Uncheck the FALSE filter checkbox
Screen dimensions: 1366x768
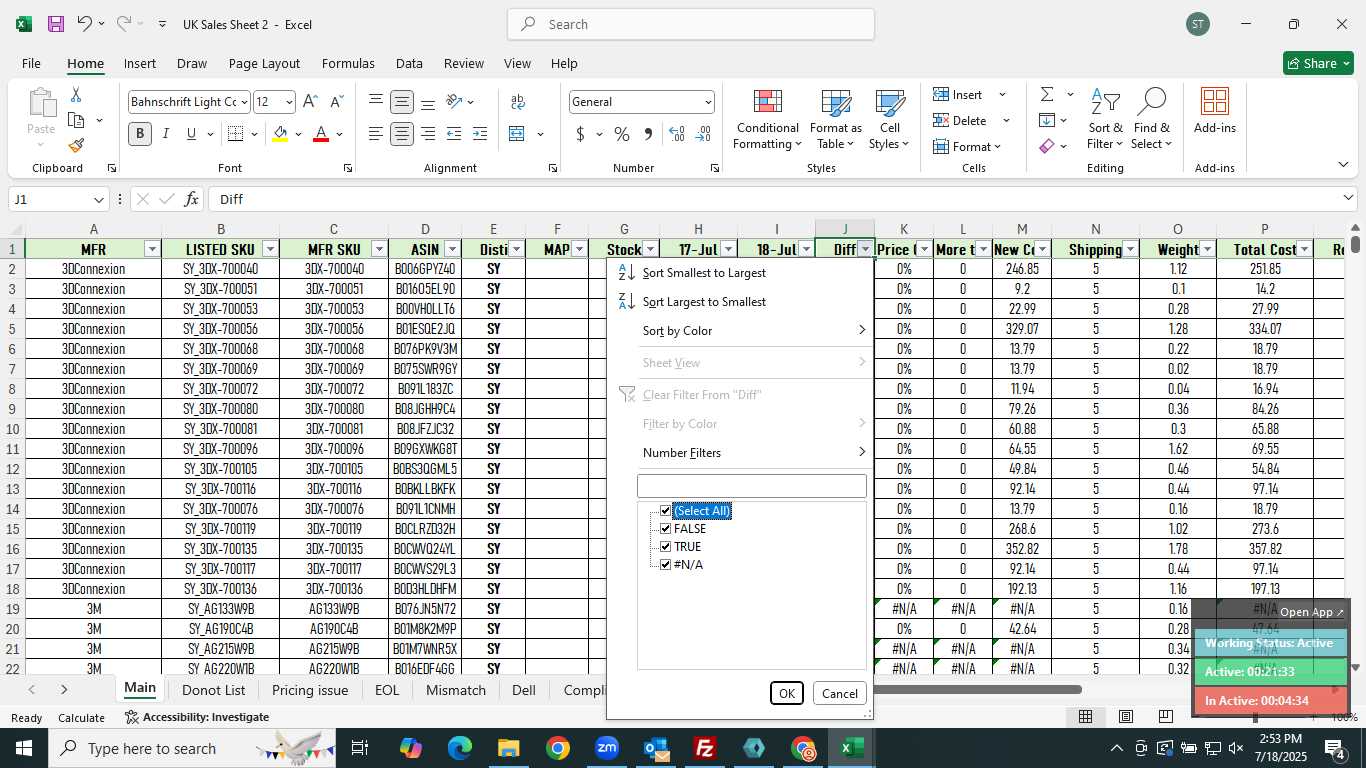tap(666, 529)
